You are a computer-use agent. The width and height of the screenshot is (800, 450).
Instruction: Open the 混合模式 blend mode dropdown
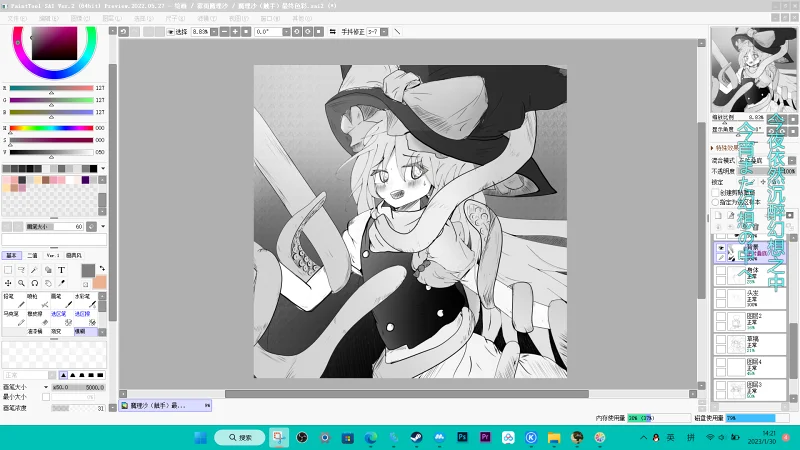click(792, 160)
